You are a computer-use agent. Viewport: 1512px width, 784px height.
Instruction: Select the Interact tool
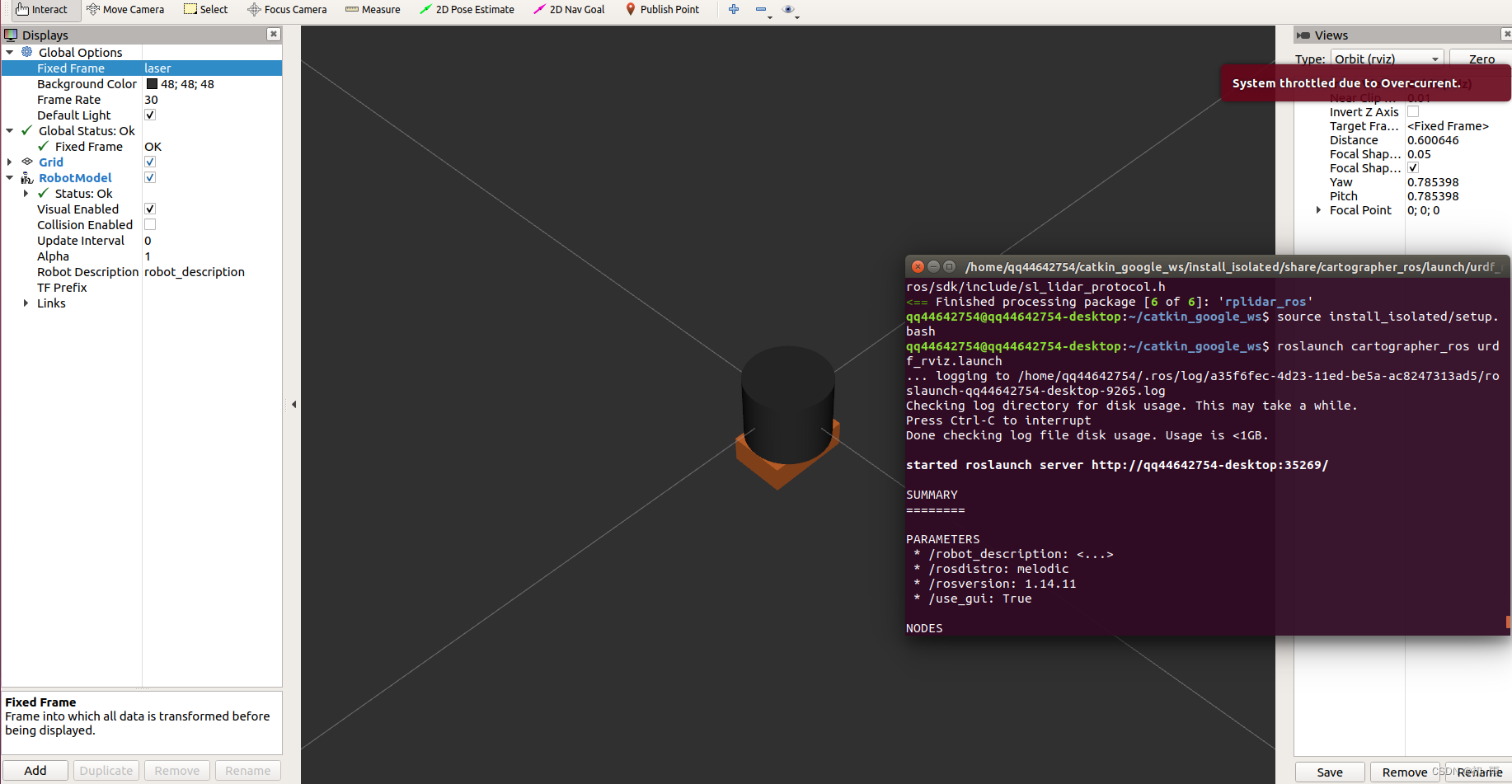(41, 10)
